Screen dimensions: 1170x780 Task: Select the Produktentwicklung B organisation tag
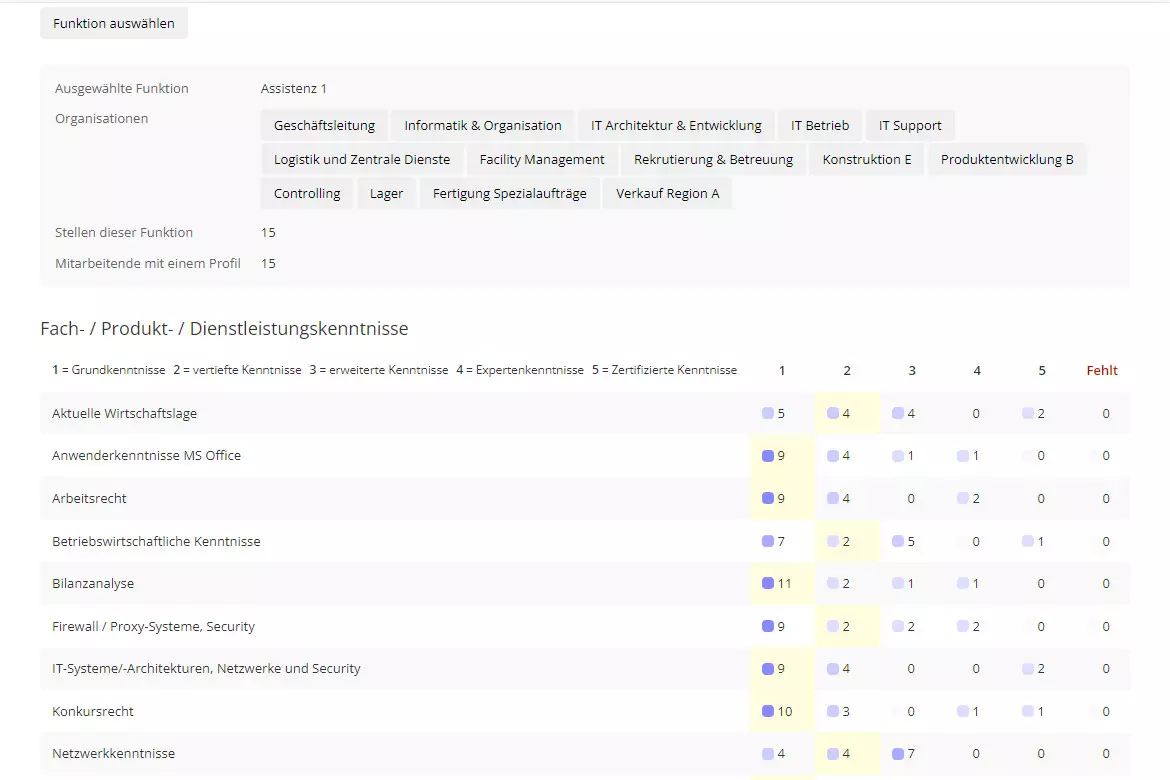pos(1007,160)
